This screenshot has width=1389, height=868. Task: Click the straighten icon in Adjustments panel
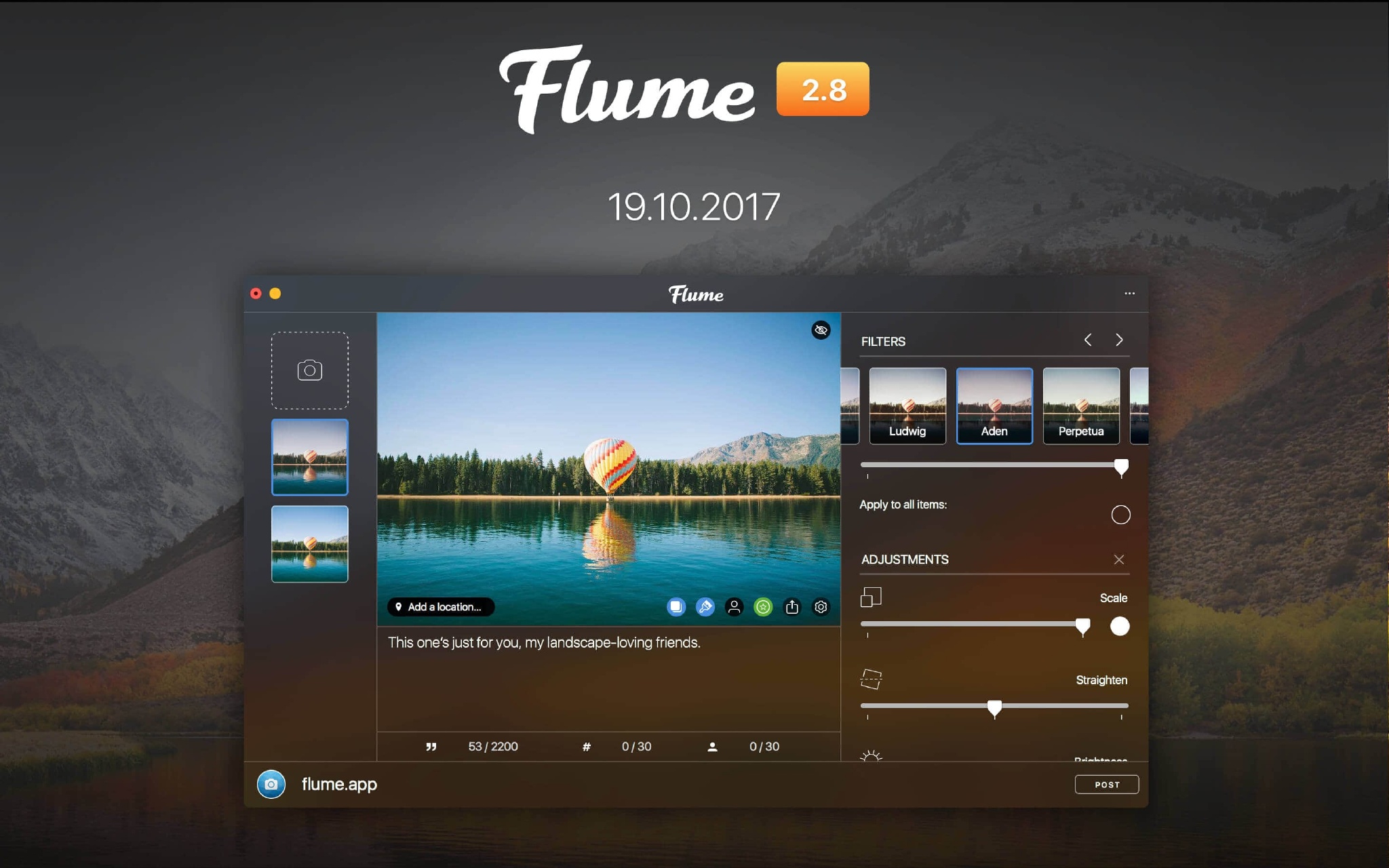coord(874,680)
